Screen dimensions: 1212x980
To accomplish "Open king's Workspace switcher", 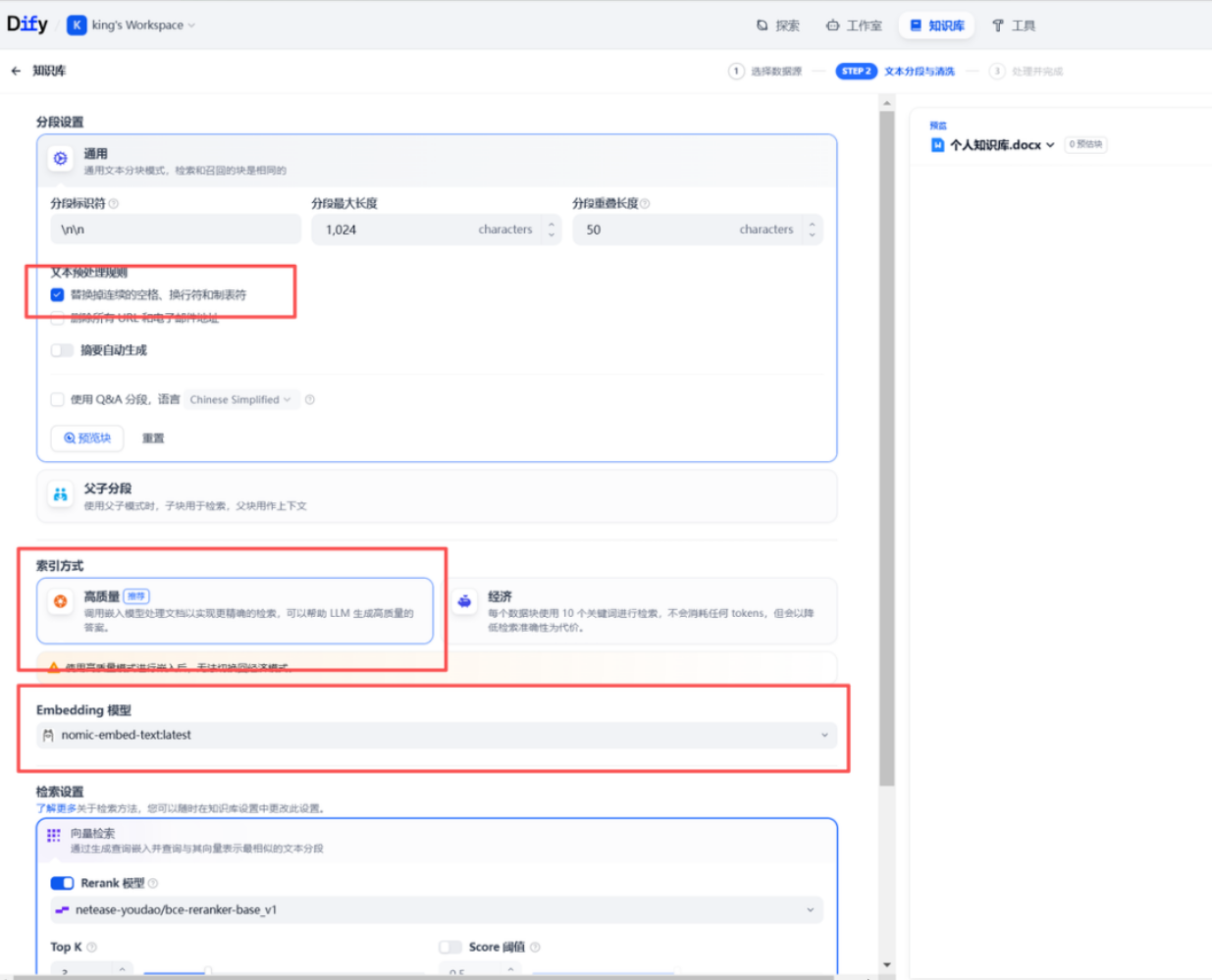I will [143, 26].
